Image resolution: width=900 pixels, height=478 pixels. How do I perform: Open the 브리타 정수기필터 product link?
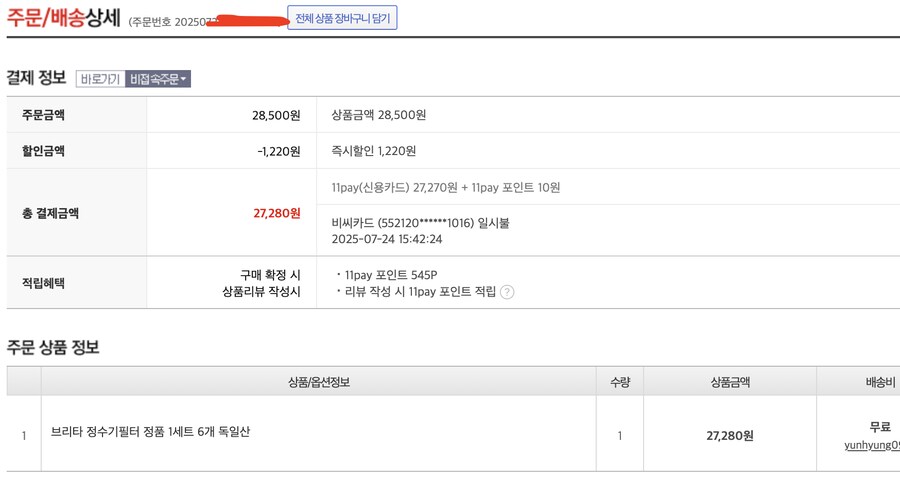(150, 433)
